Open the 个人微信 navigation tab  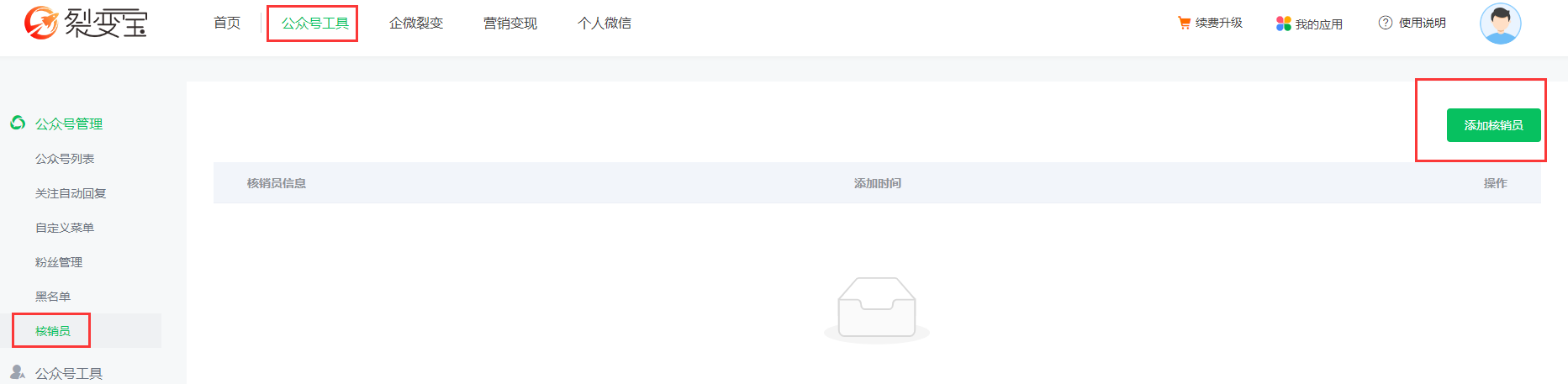[604, 24]
